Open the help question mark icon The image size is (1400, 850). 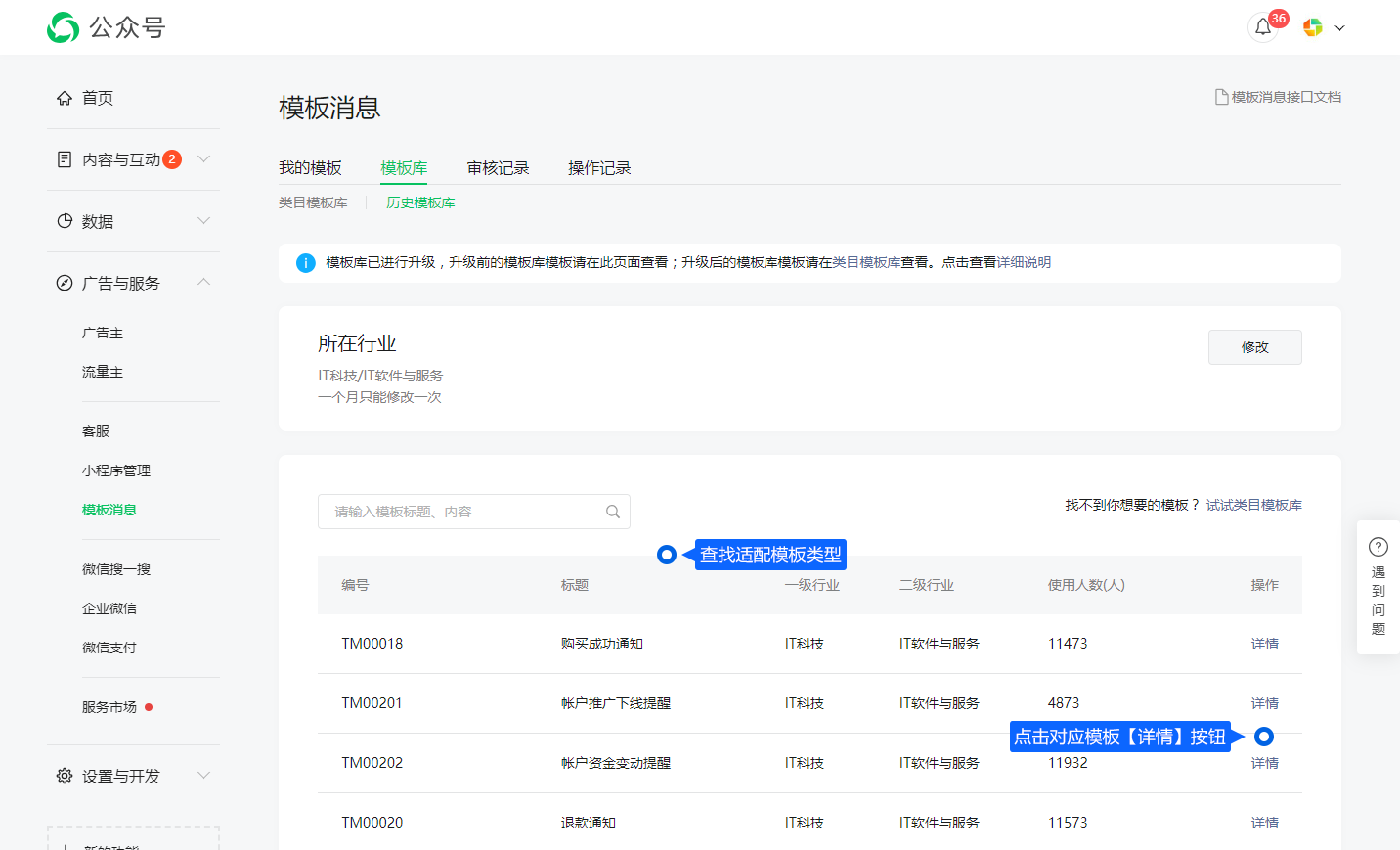[1378, 547]
